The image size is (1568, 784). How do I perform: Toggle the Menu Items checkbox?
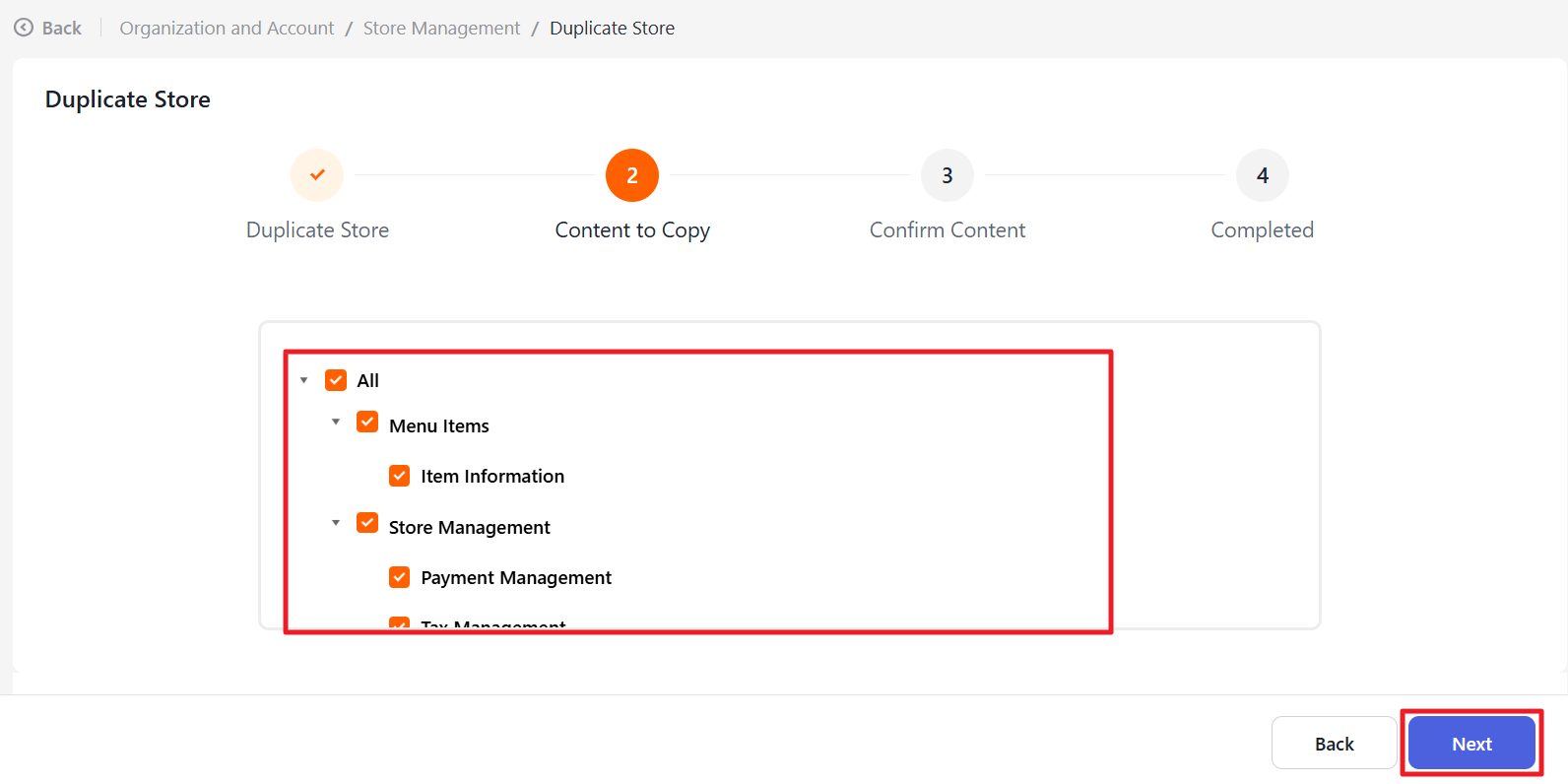point(367,423)
